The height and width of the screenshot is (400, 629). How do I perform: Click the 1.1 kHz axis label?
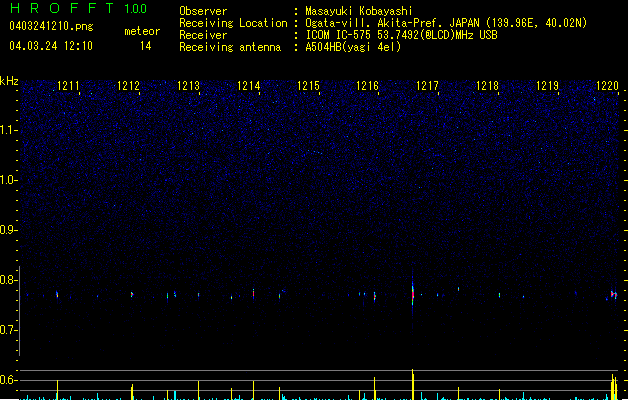(x=8, y=130)
